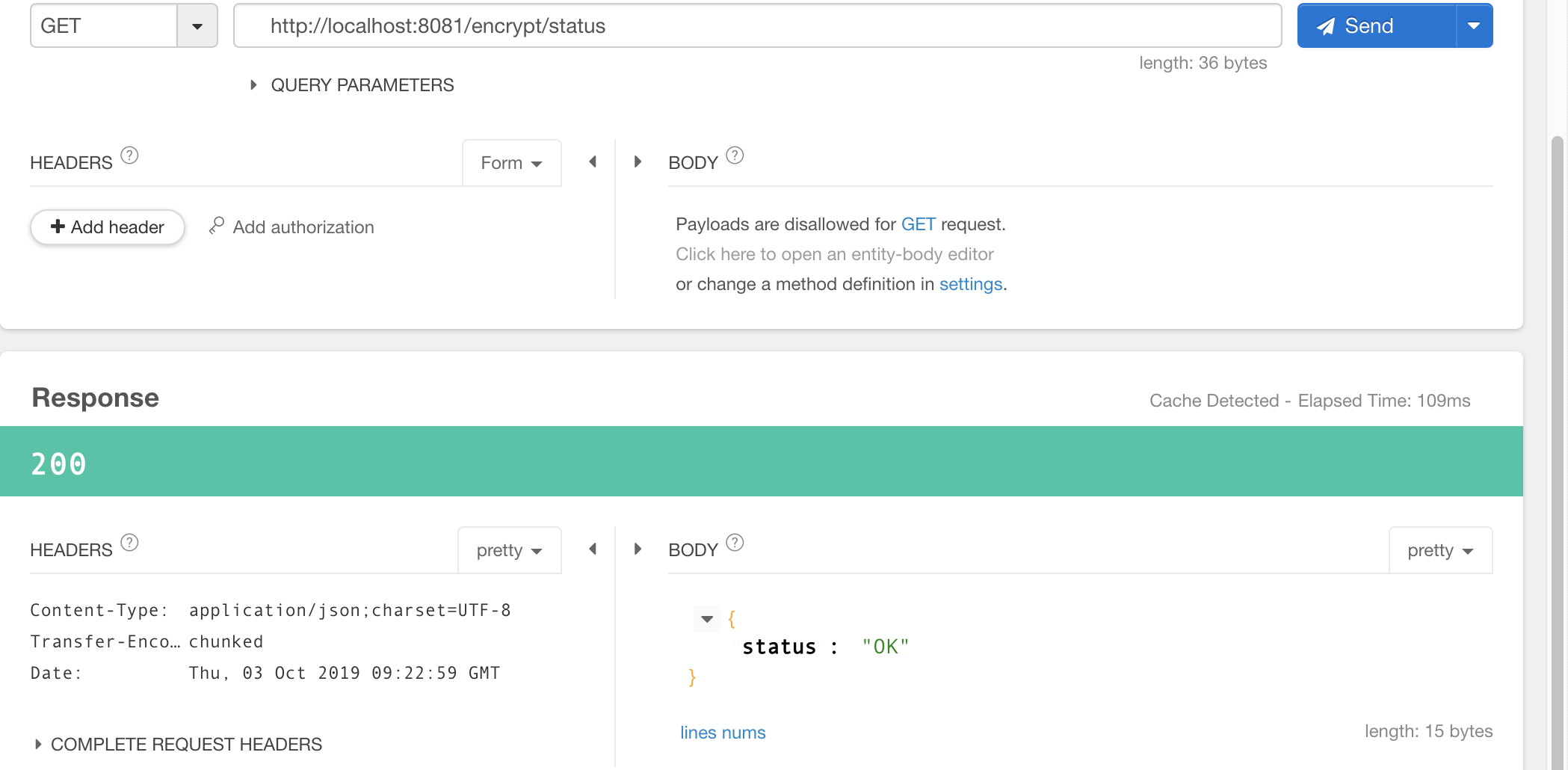Image resolution: width=1568 pixels, height=770 pixels.
Task: Open the pretty dropdown for response body
Action: (1440, 549)
